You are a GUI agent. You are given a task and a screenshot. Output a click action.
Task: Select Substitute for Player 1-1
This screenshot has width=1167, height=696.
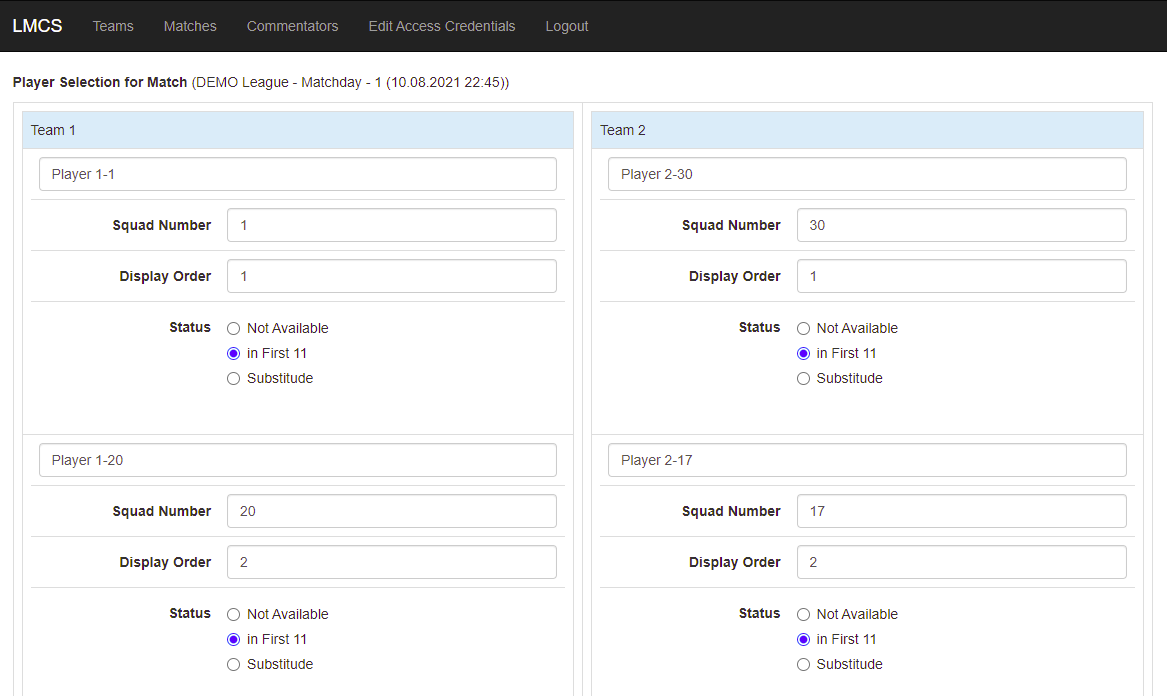pyautogui.click(x=234, y=378)
